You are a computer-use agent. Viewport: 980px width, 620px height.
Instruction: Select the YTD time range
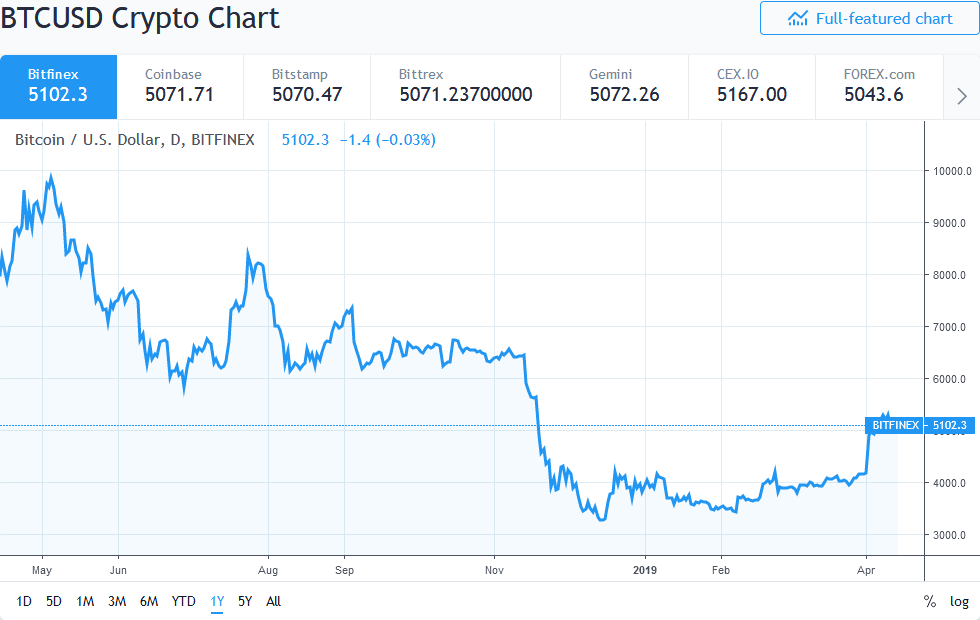[182, 602]
